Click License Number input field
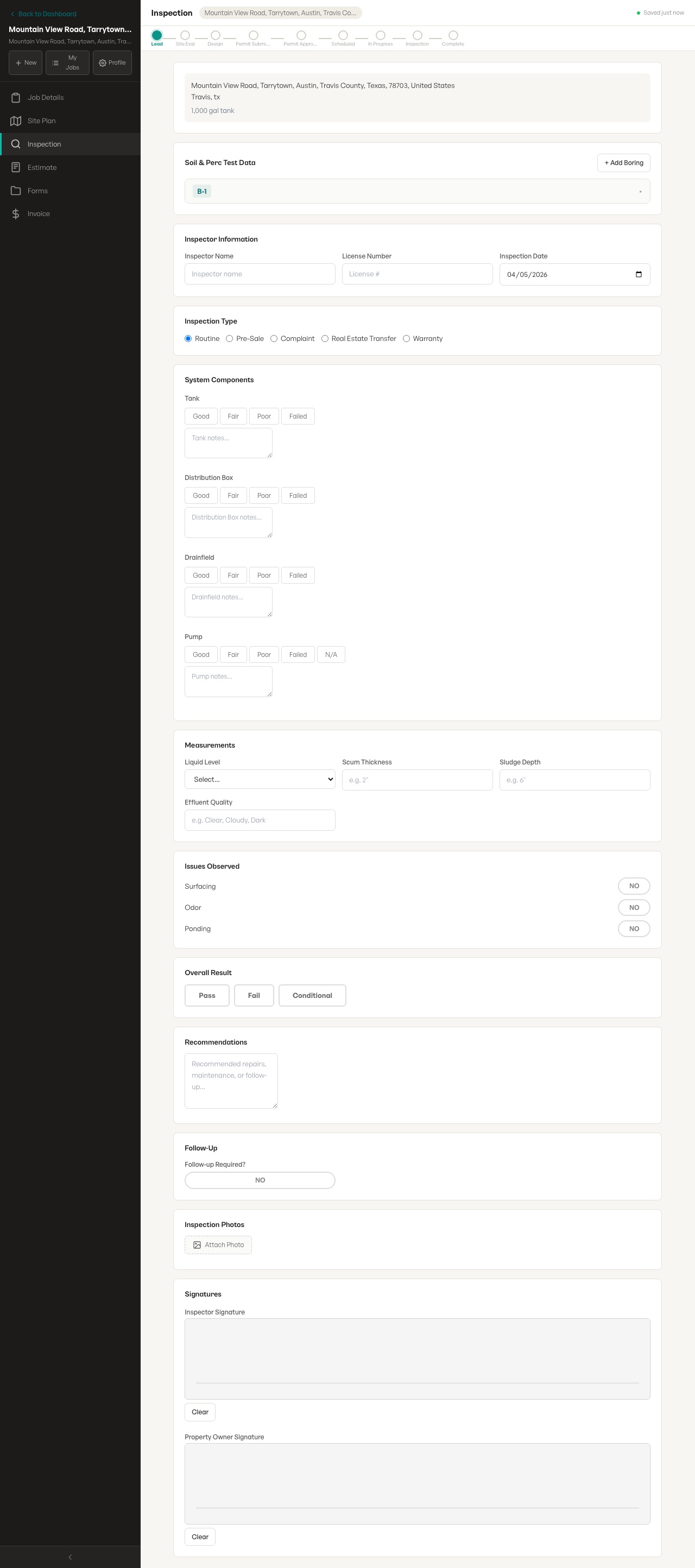The width and height of the screenshot is (695, 1568). coord(417,274)
